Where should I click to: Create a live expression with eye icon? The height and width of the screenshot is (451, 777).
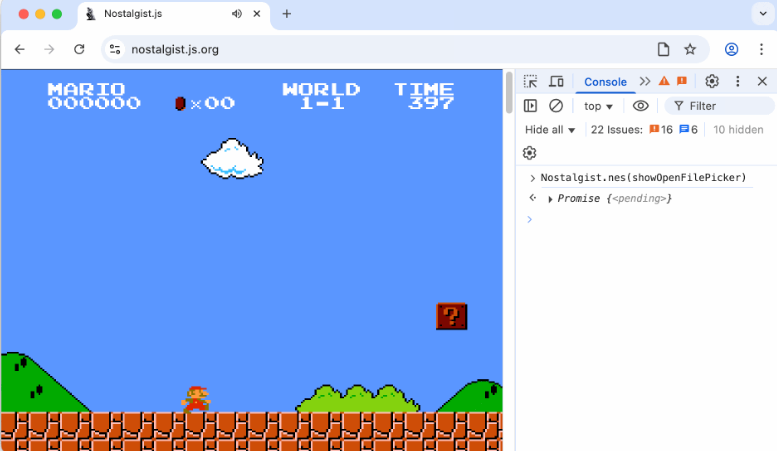pos(640,106)
